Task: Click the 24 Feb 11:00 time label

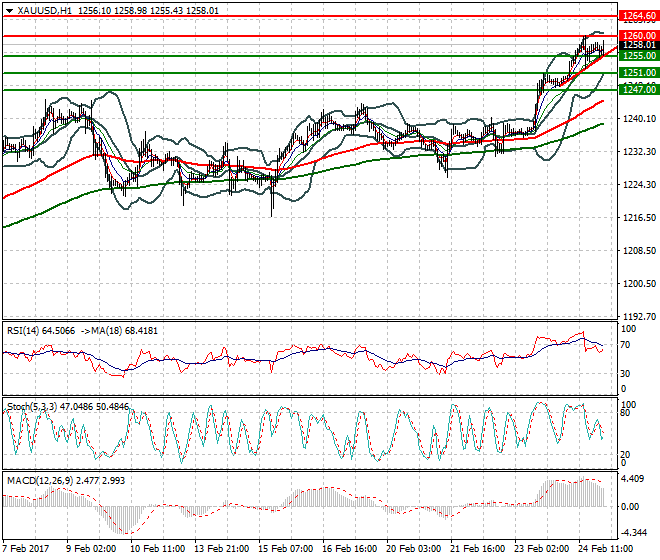Action: pos(605,549)
